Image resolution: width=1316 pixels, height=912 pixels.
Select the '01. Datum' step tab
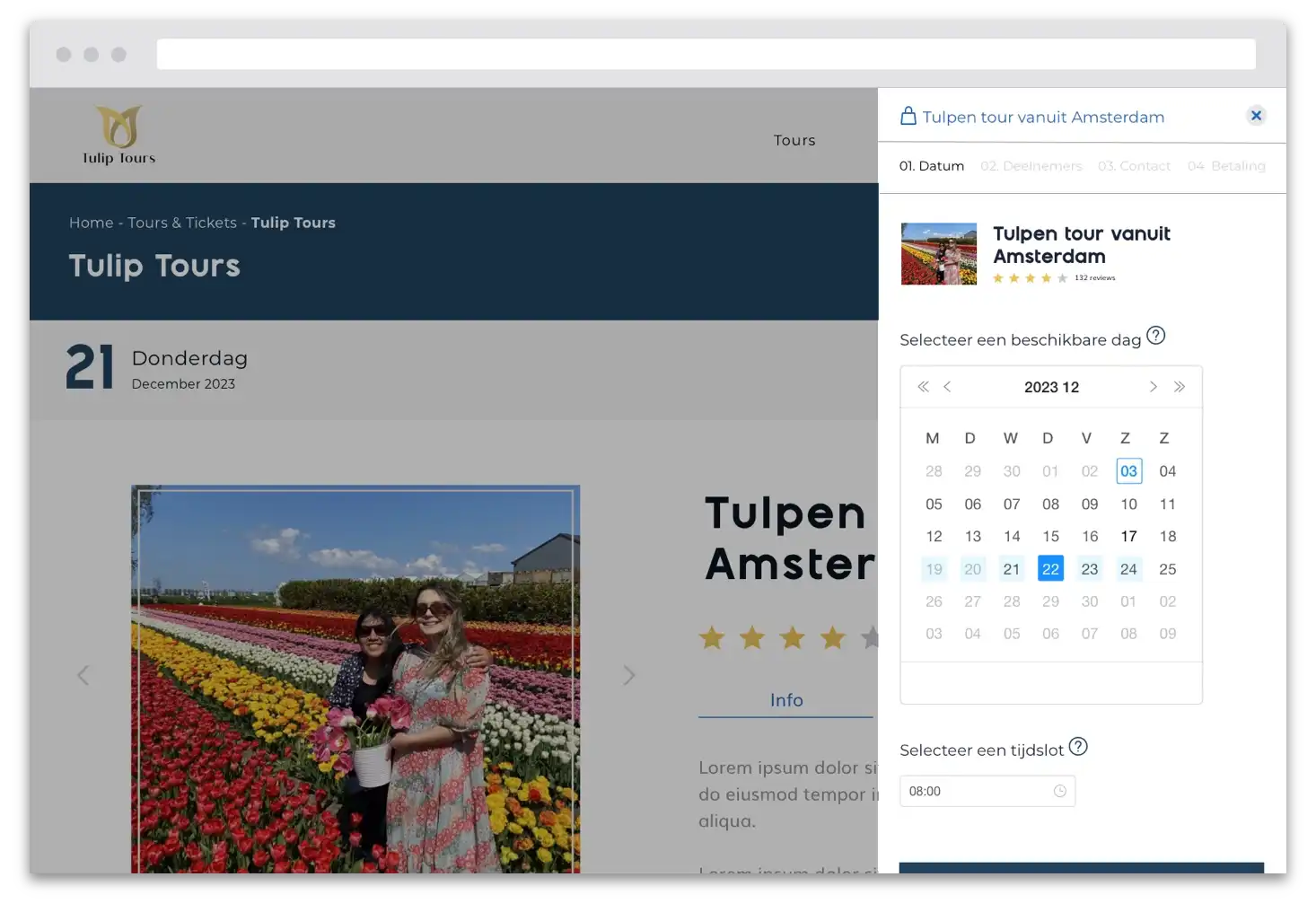pos(932,166)
